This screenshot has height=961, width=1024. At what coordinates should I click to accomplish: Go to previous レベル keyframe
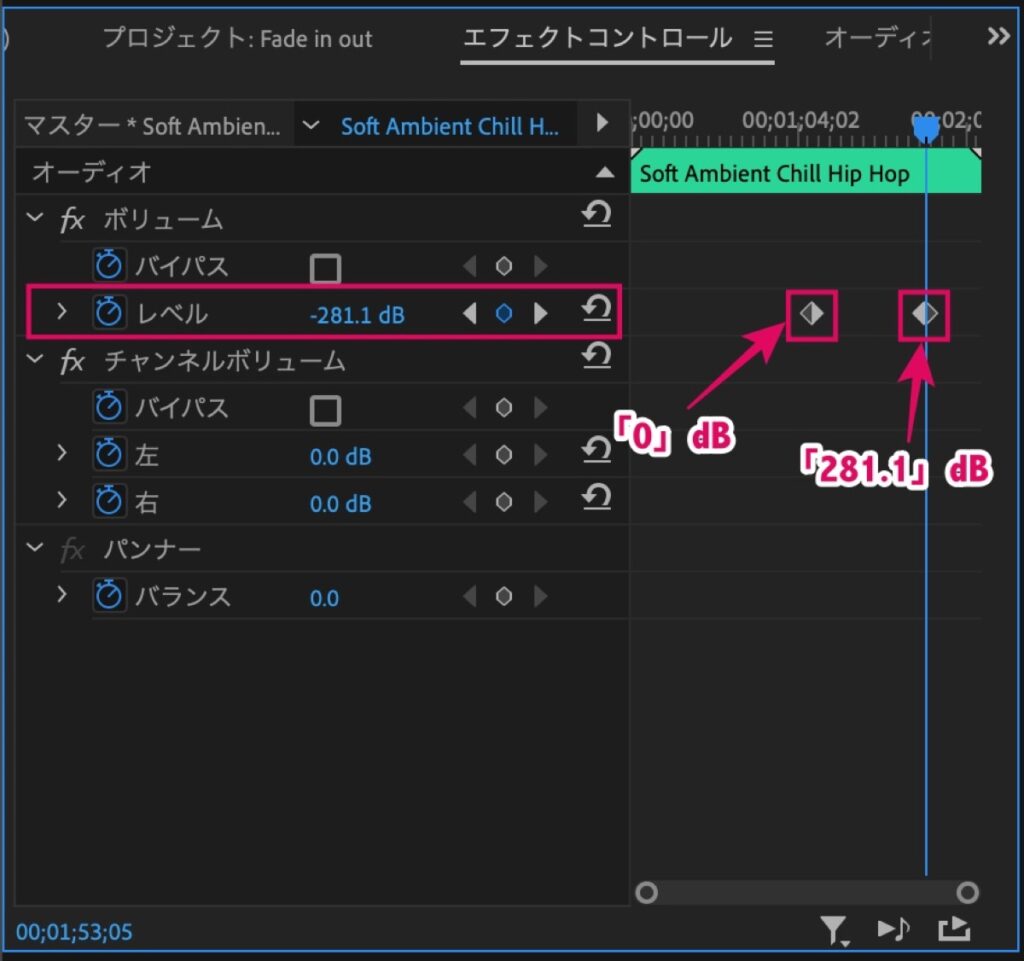coord(469,314)
